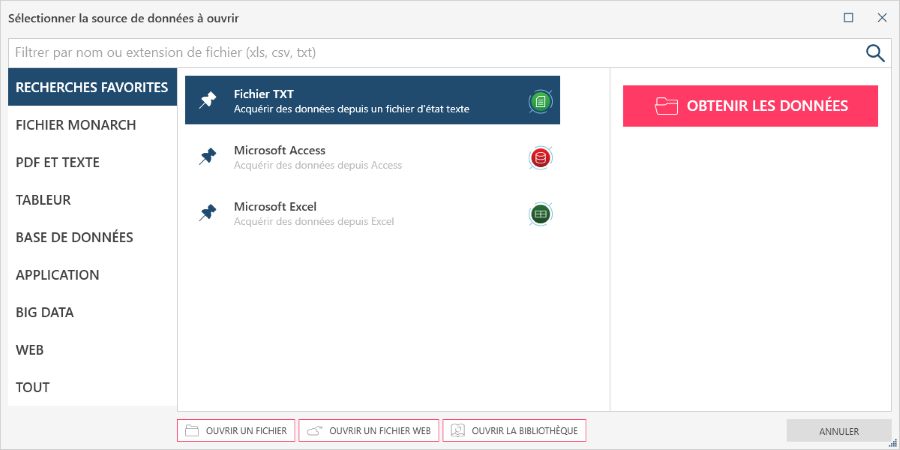This screenshot has width=900, height=450.
Task: Switch to PDF ET TEXTE category
Action: [x=58, y=162]
